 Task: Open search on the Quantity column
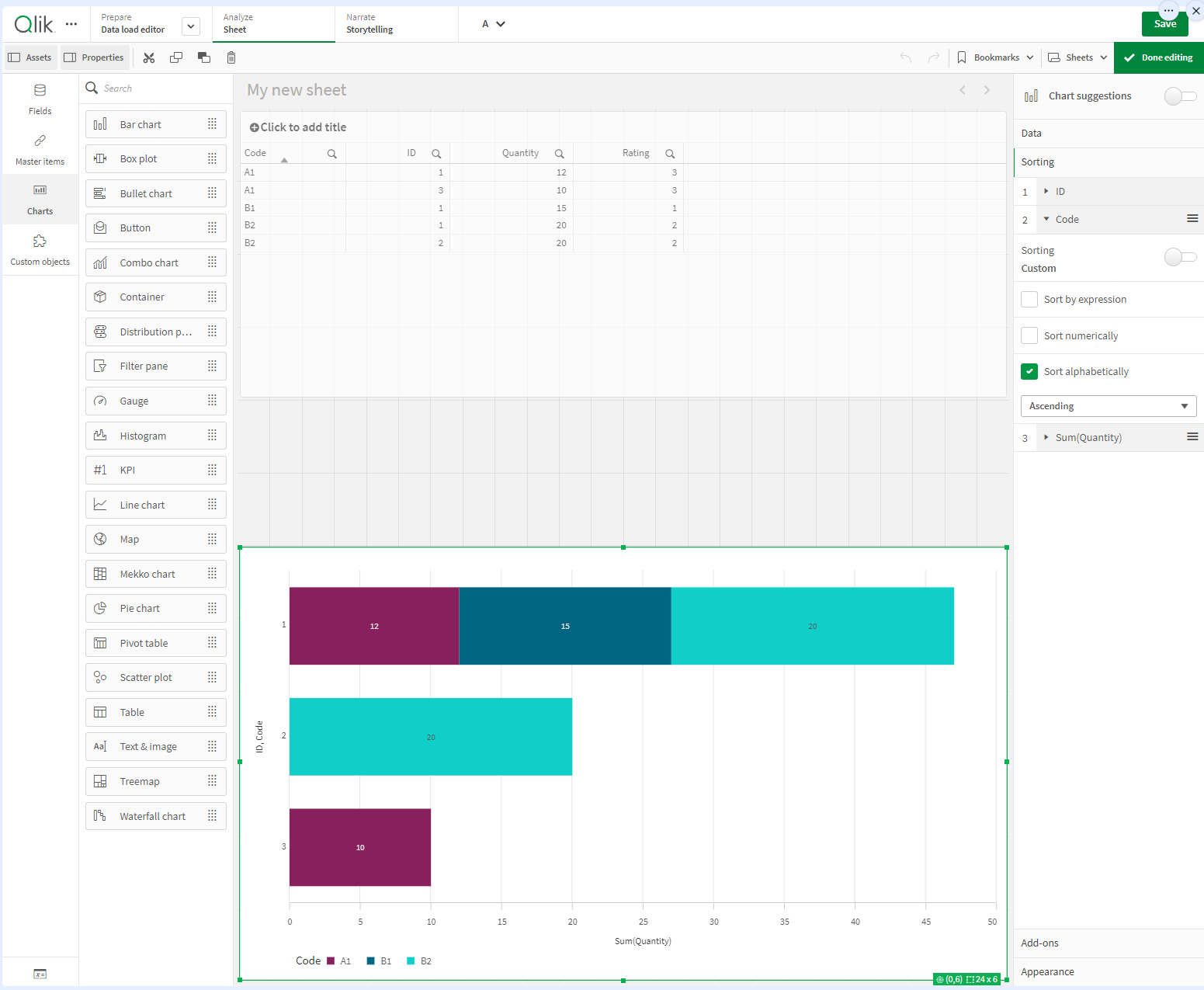(560, 153)
